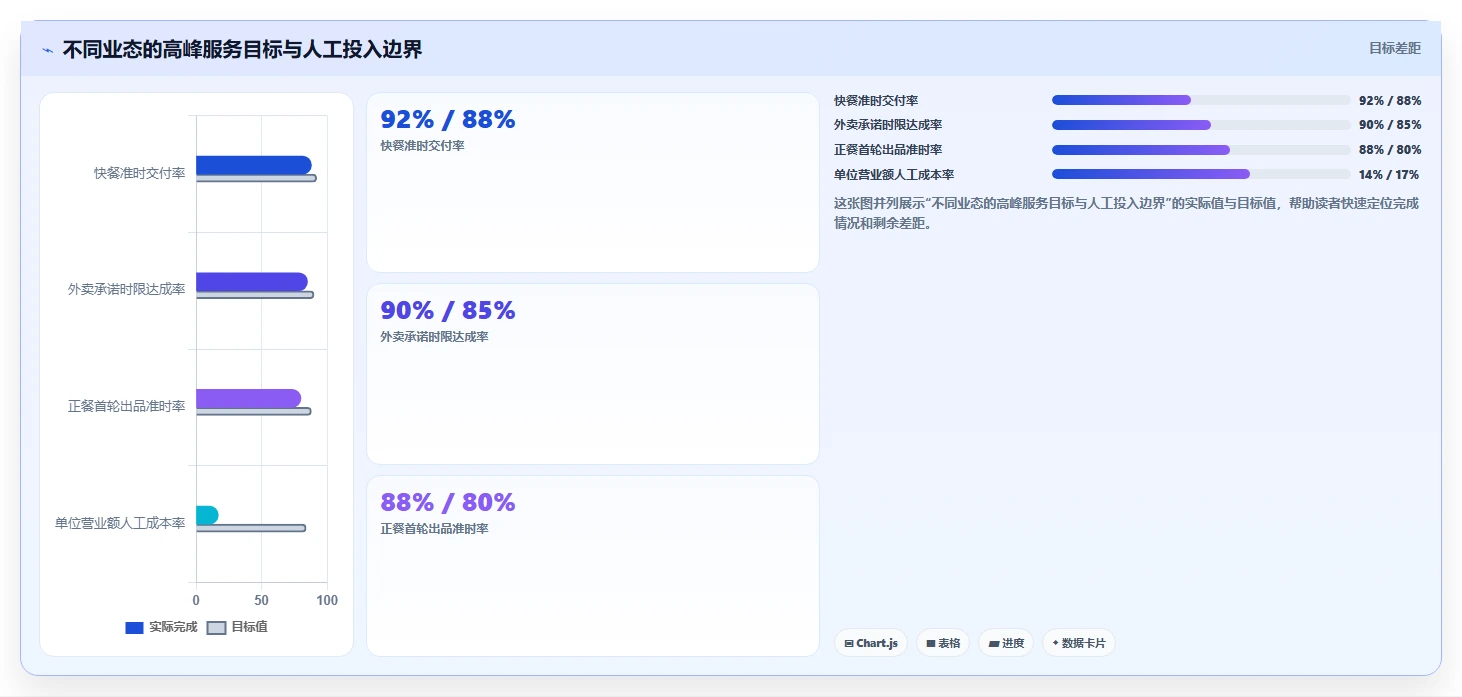Click the 目标差距 label in the header
The image size is (1462, 697).
(1394, 48)
